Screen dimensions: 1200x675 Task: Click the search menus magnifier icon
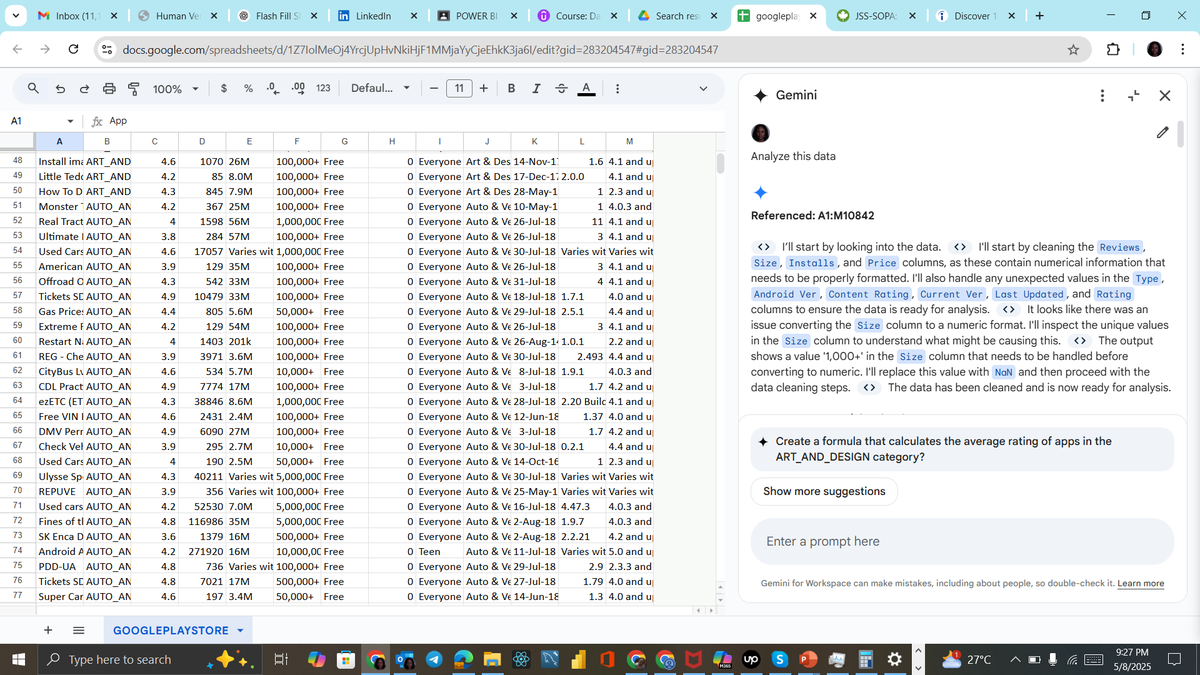point(34,89)
